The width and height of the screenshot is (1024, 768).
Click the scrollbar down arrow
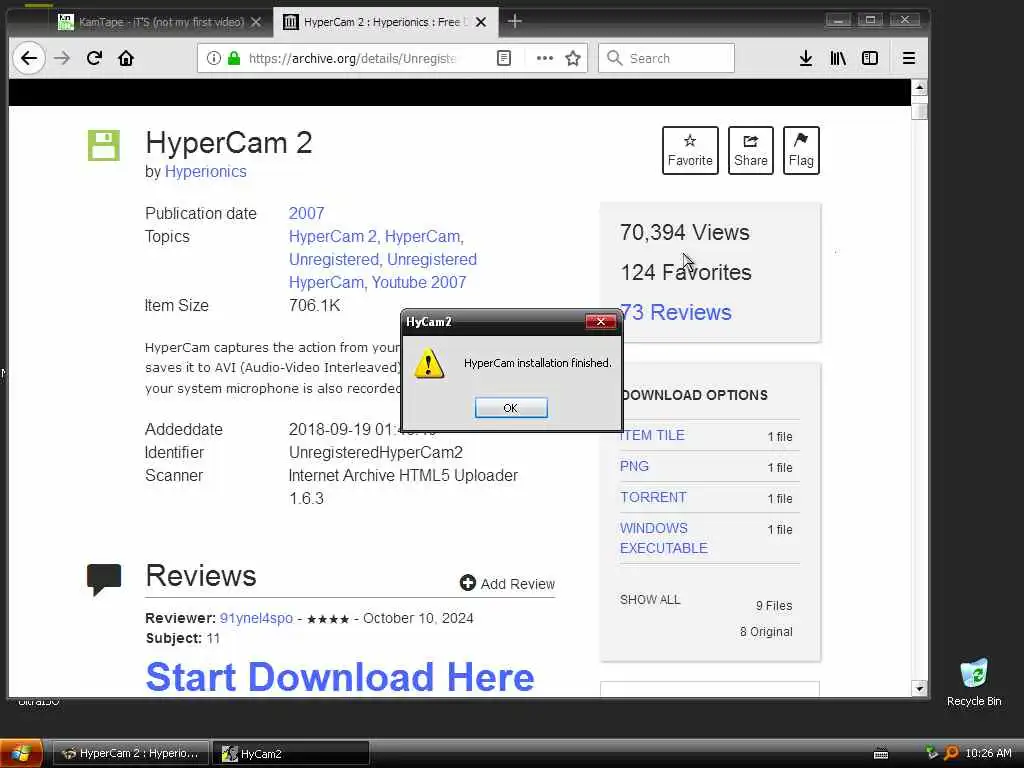[920, 688]
